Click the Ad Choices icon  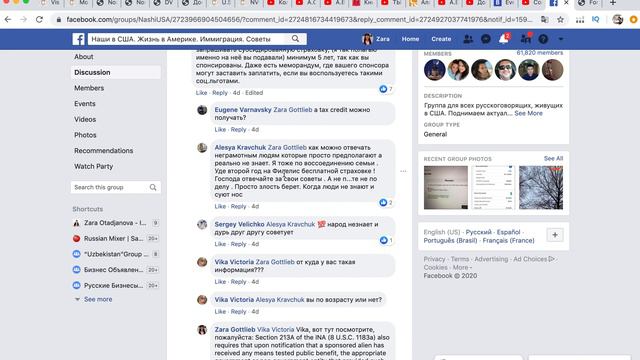tap(551, 259)
